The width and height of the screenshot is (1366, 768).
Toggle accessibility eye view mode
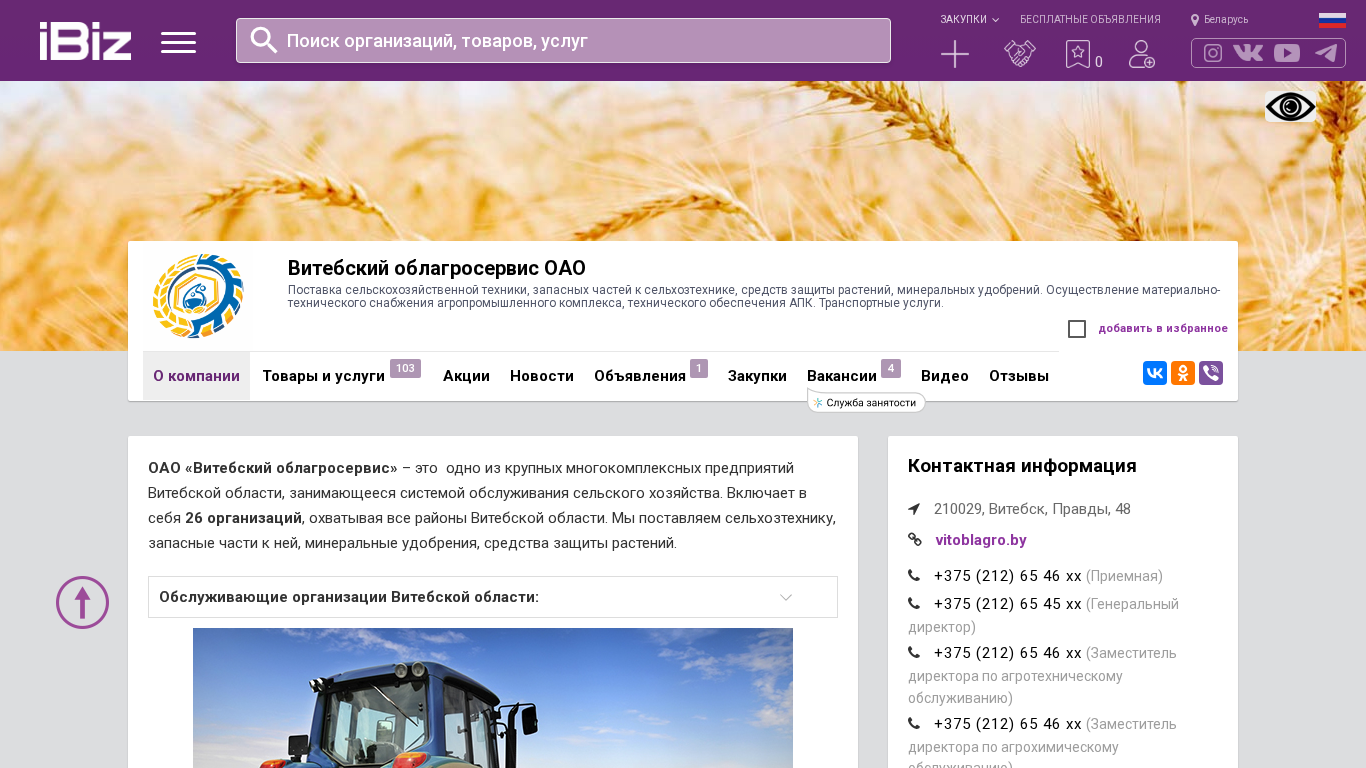click(x=1290, y=107)
